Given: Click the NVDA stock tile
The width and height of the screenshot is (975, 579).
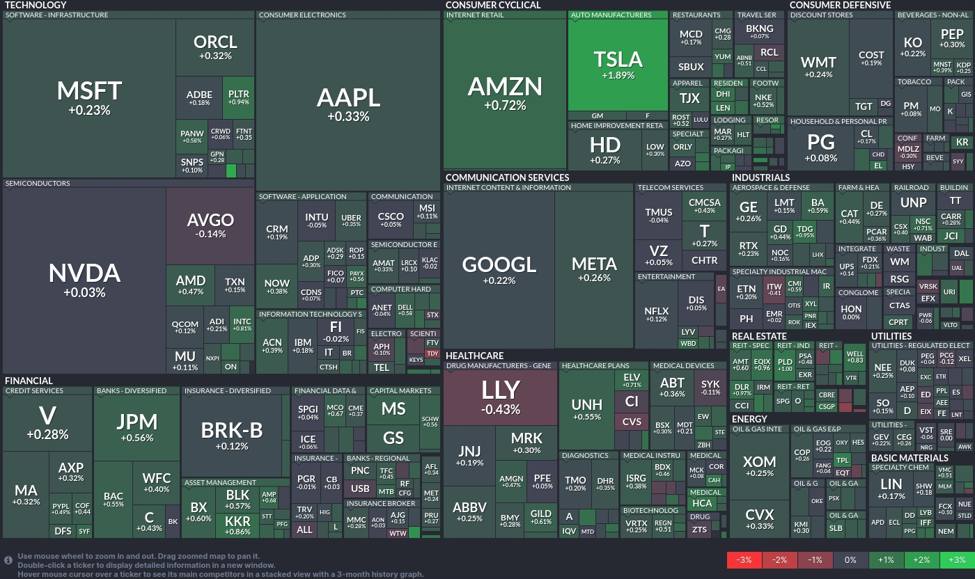Looking at the screenshot, I should [84, 278].
